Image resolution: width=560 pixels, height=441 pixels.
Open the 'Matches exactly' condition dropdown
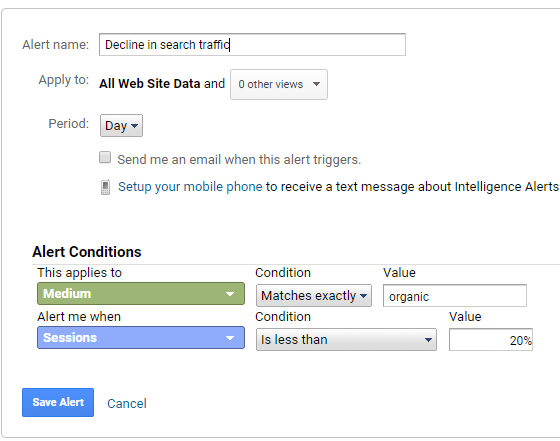(314, 296)
